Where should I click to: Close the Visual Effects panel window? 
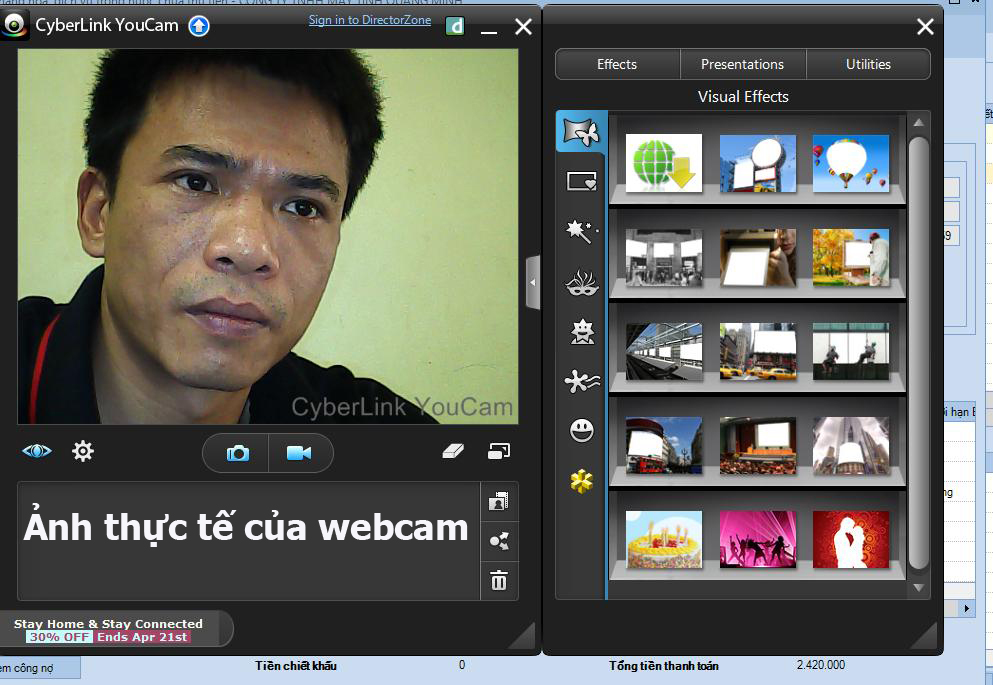pos(925,27)
